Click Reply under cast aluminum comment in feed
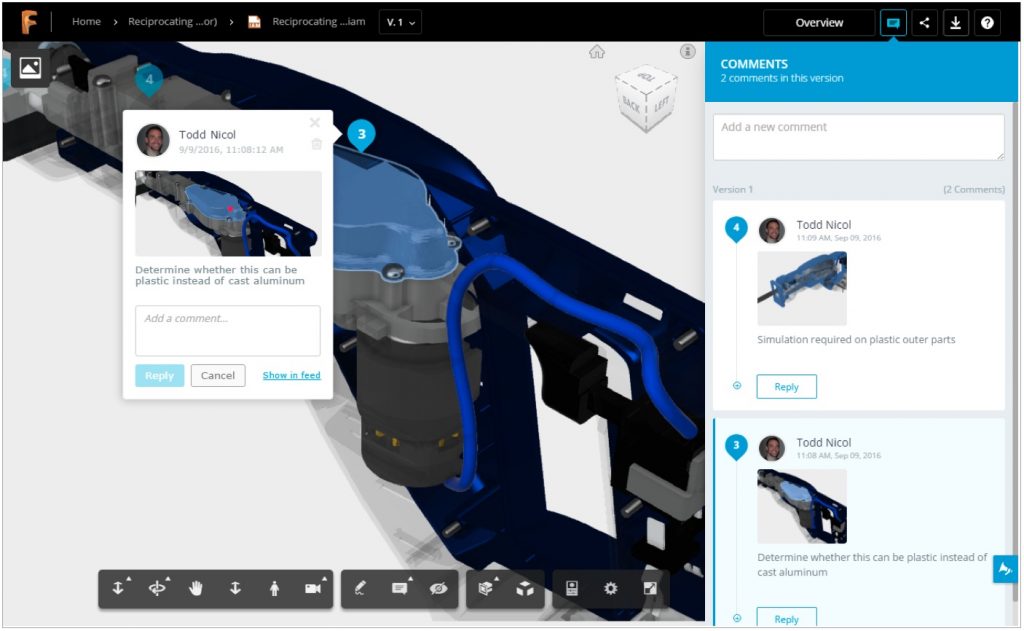1024x631 pixels. 786,617
